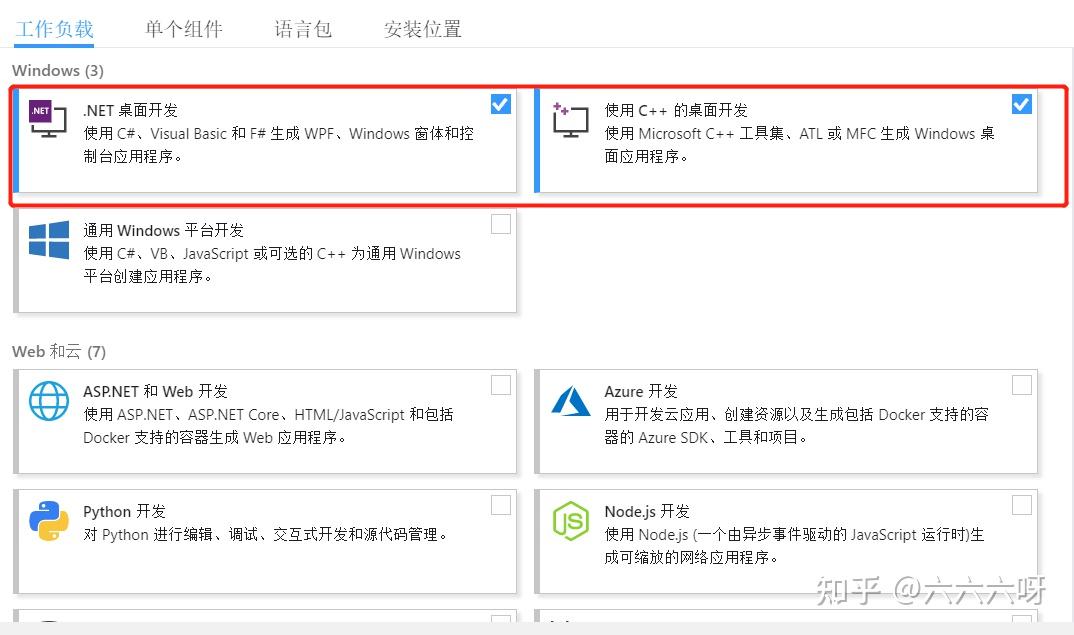Click the description mentioning Docker 支持的容器生成 Web
This screenshot has height=635, width=1074.
point(268,425)
